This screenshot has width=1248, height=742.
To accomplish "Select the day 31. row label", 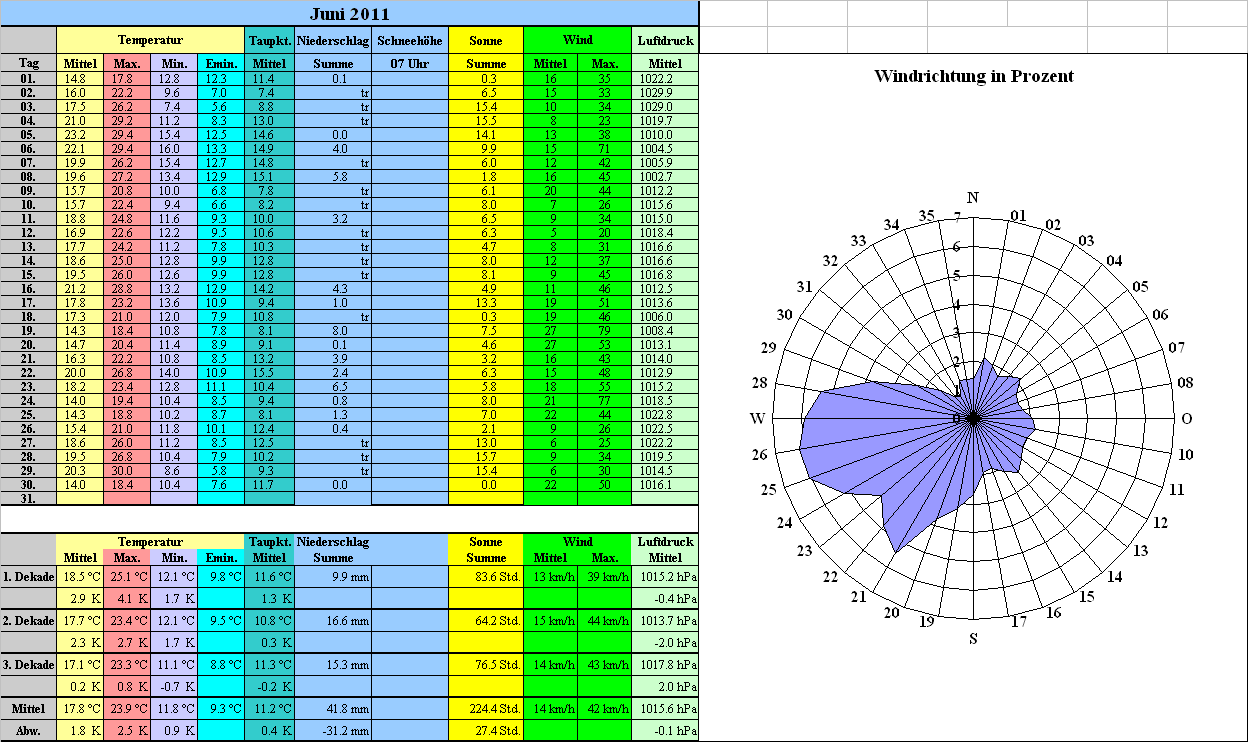I will (x=28, y=498).
